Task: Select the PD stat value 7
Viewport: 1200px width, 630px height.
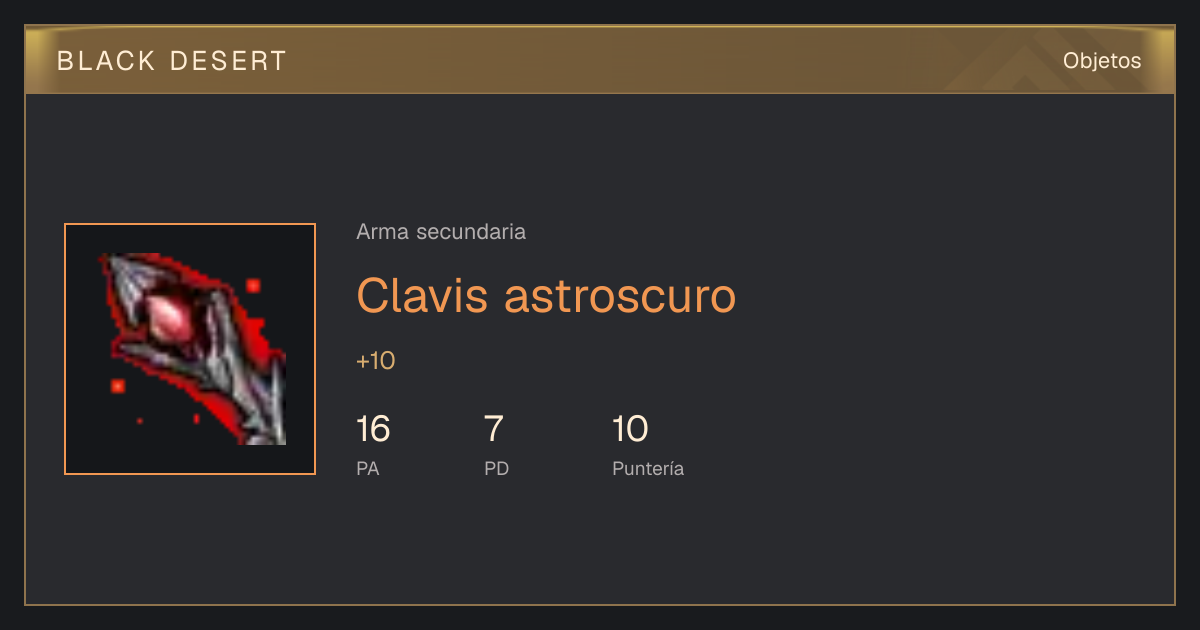Action: click(x=493, y=429)
